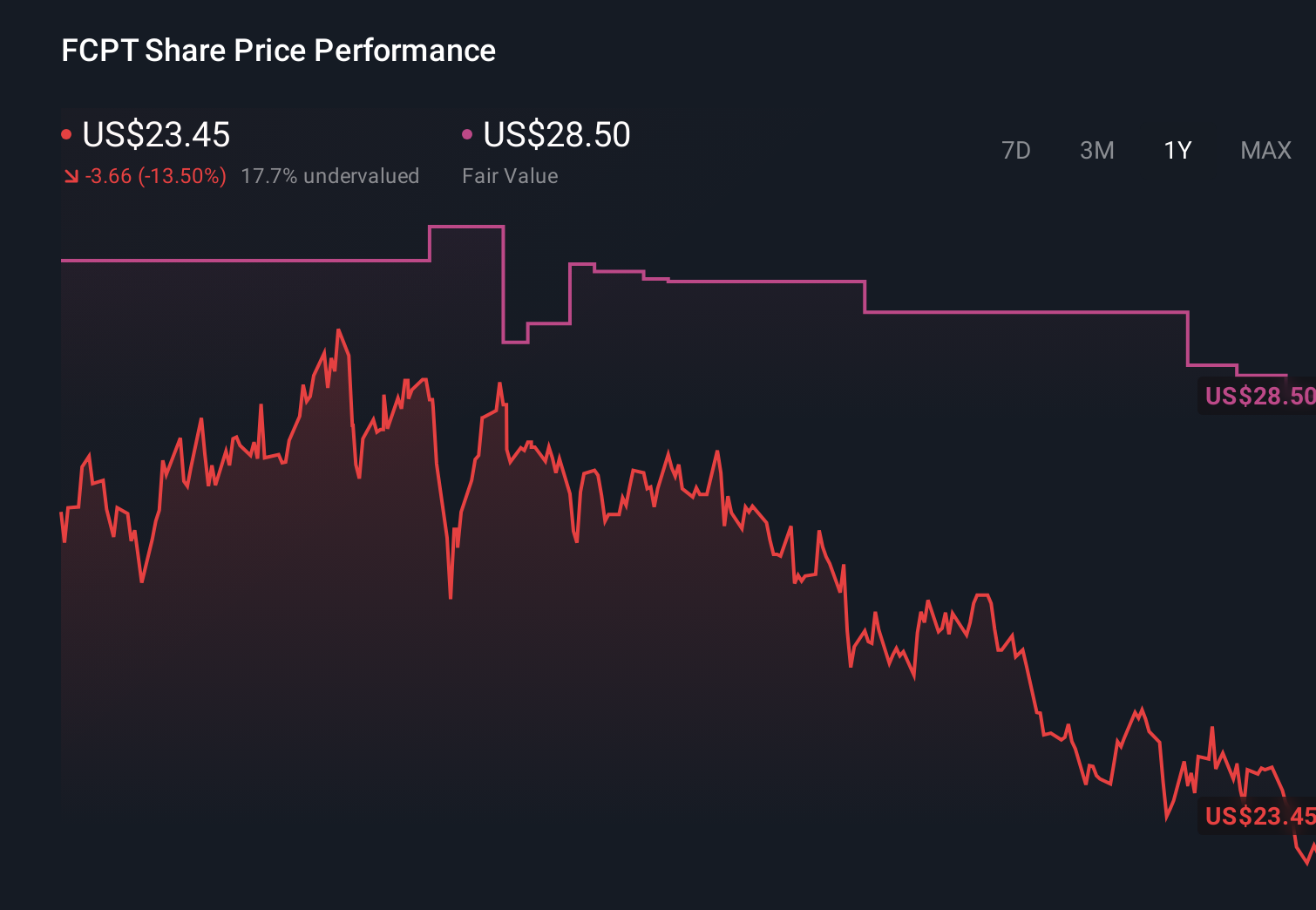Screen dimensions: 1316x910
Task: Click the Fair Value label
Action: 510,175
